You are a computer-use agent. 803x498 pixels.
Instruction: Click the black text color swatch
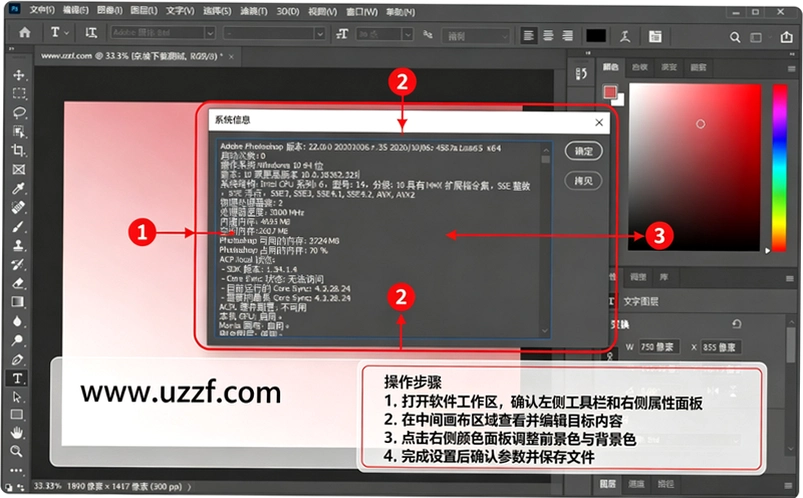pyautogui.click(x=596, y=36)
